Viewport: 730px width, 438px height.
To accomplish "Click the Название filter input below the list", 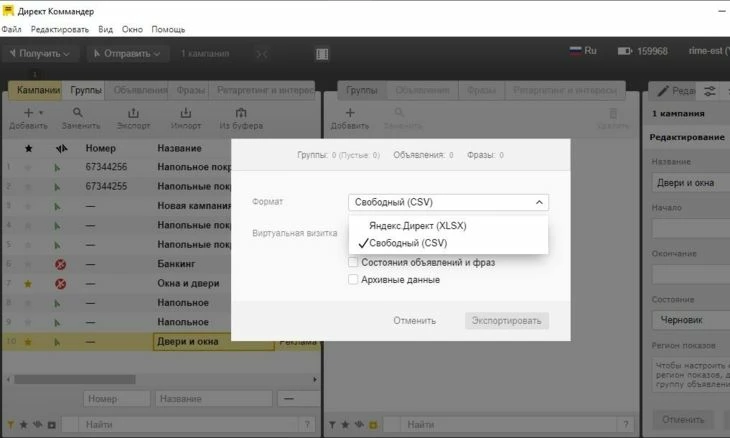I will (214, 399).
